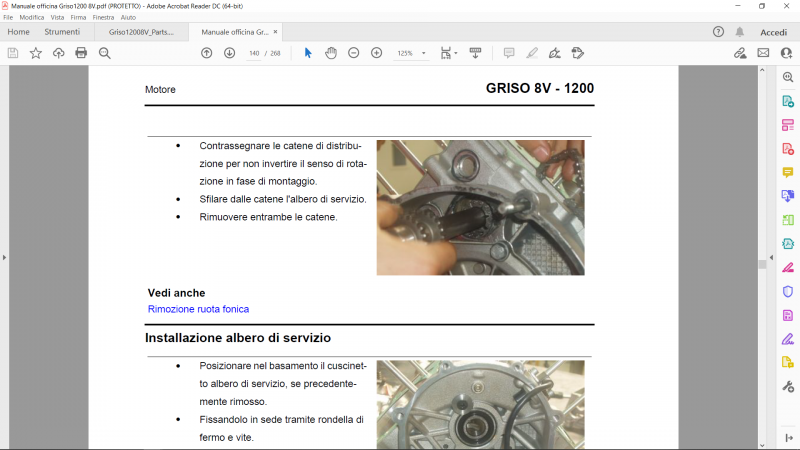Open the Sign document tool
This screenshot has height=450, width=800.
click(x=555, y=53)
